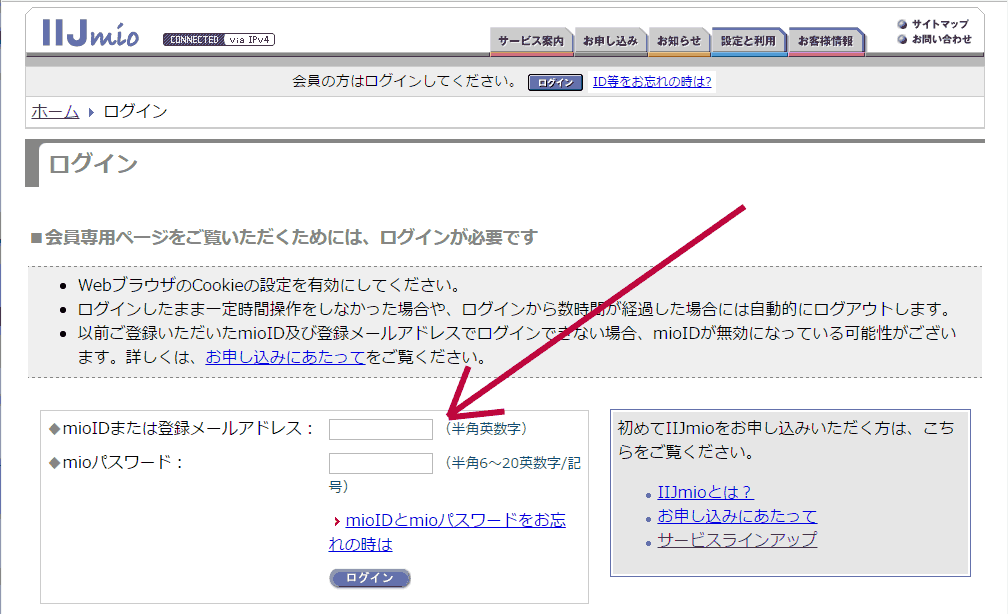This screenshot has width=1008, height=614.
Task: Click お申し込みにあたって in the newcomer box
Action: [736, 516]
